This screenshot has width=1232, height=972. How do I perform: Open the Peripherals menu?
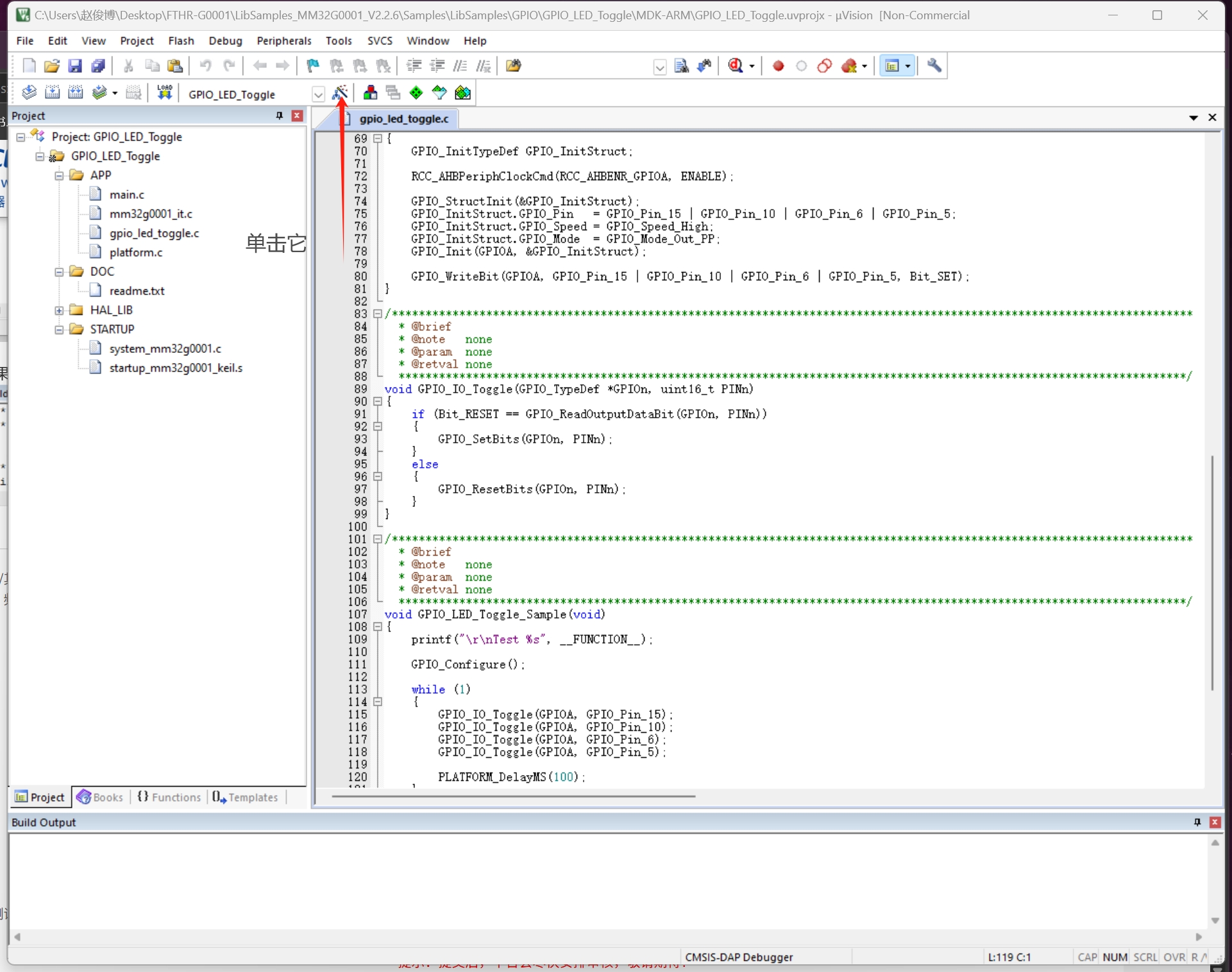[283, 40]
